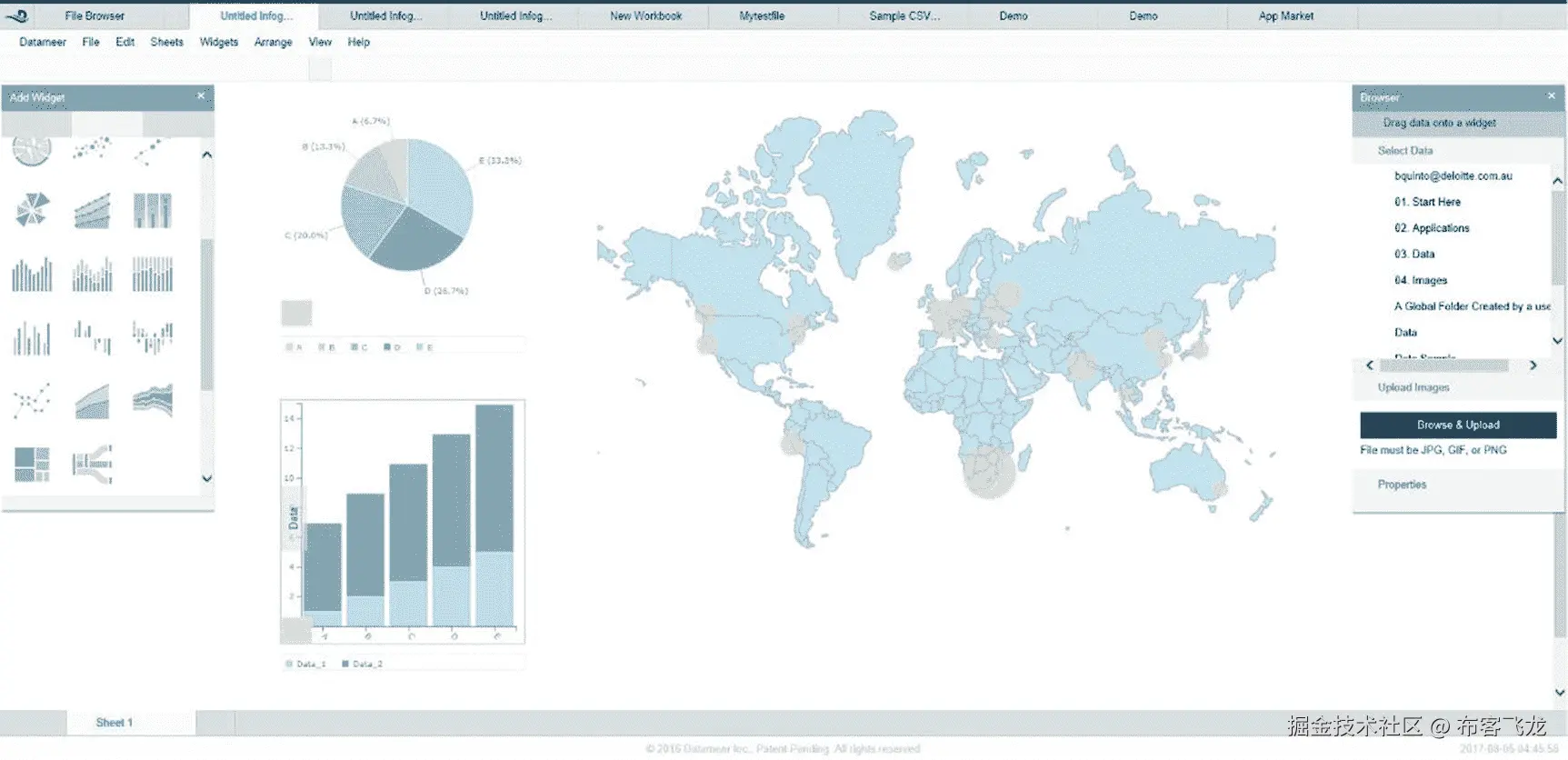Switch to the Sample CSV tab
The width and height of the screenshot is (1568, 760).
click(904, 16)
